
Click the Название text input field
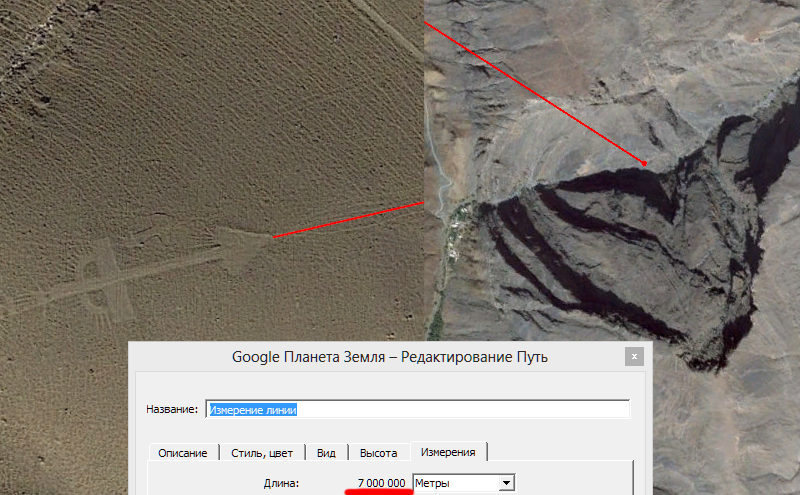tap(418, 409)
